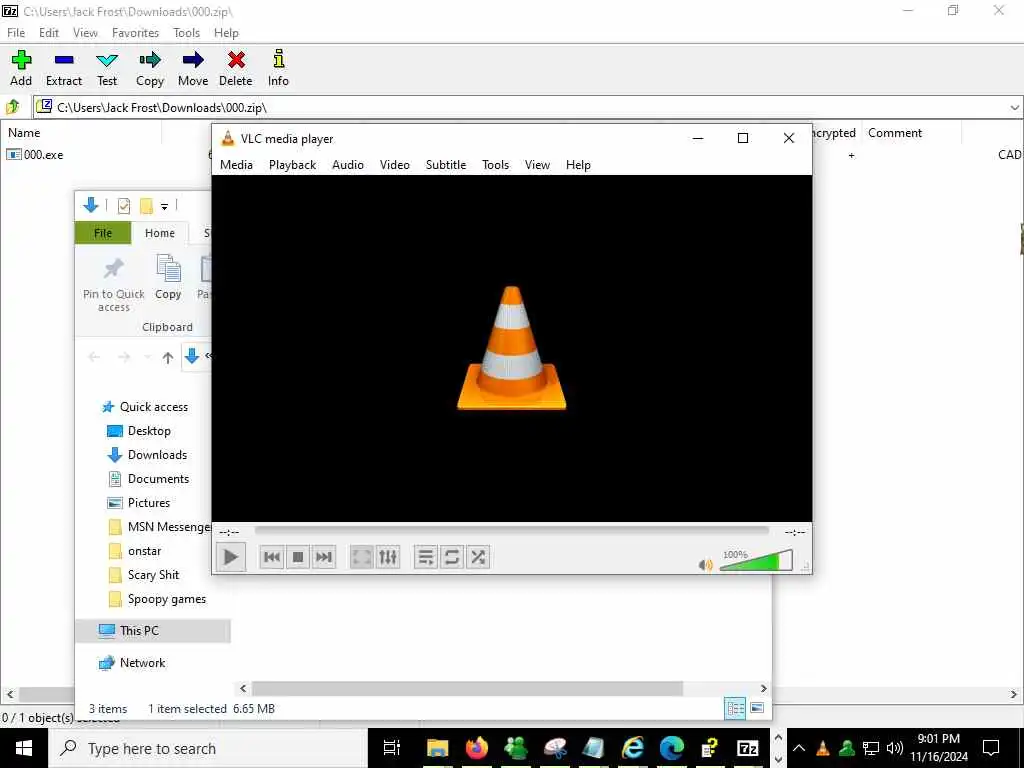This screenshot has height=768, width=1024.
Task: Toggle the VLC playlist view
Action: point(426,557)
